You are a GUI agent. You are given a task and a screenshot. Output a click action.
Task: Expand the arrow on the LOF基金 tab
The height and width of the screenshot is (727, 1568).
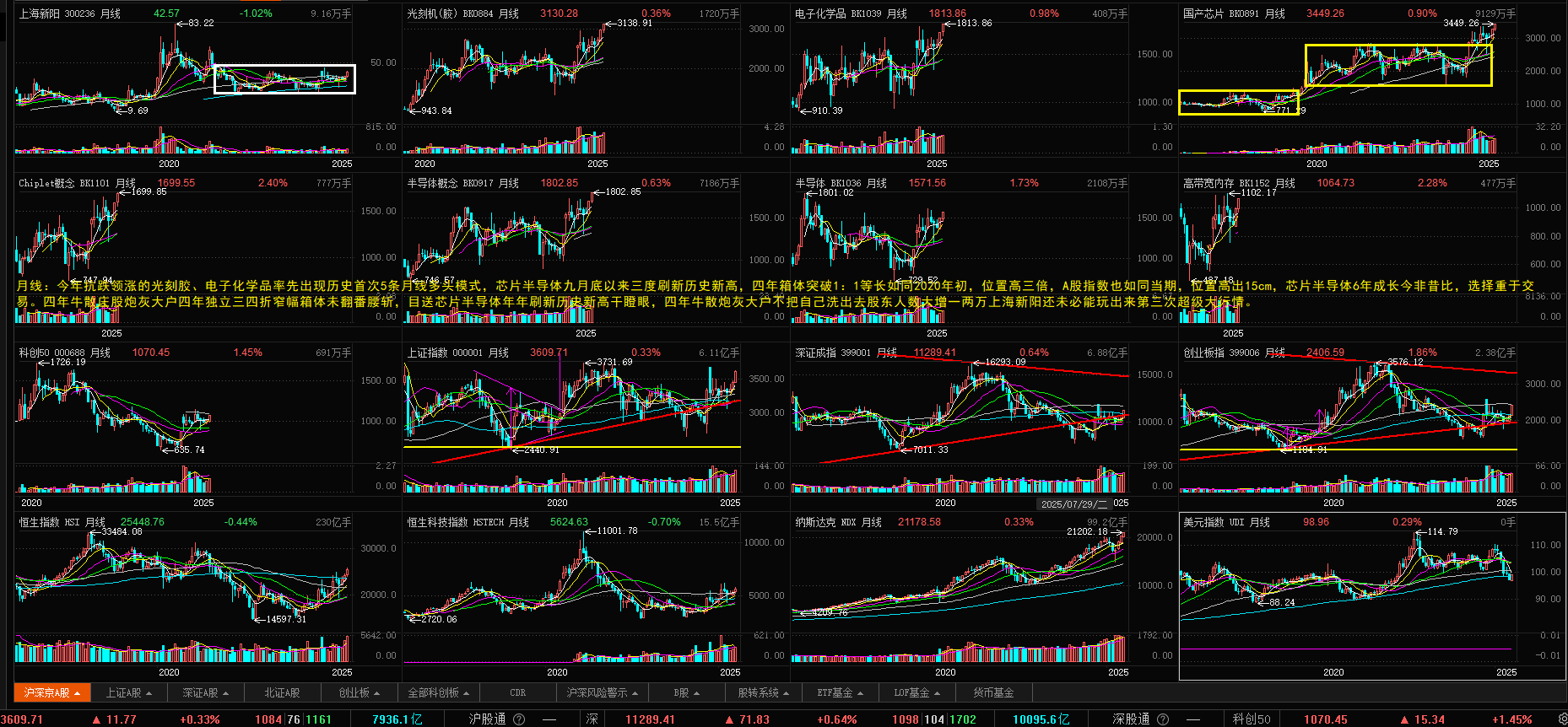click(937, 693)
